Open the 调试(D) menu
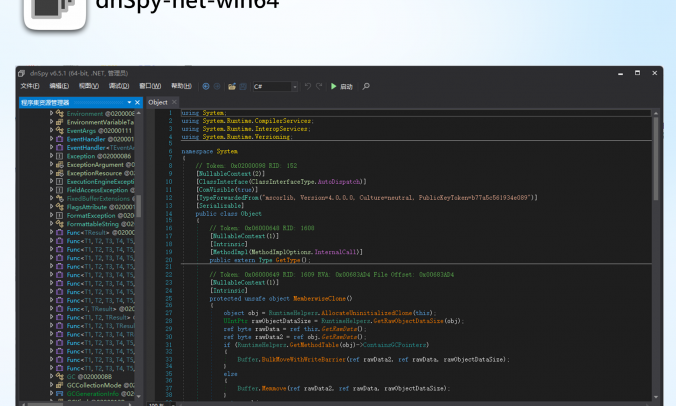 pyautogui.click(x=118, y=87)
